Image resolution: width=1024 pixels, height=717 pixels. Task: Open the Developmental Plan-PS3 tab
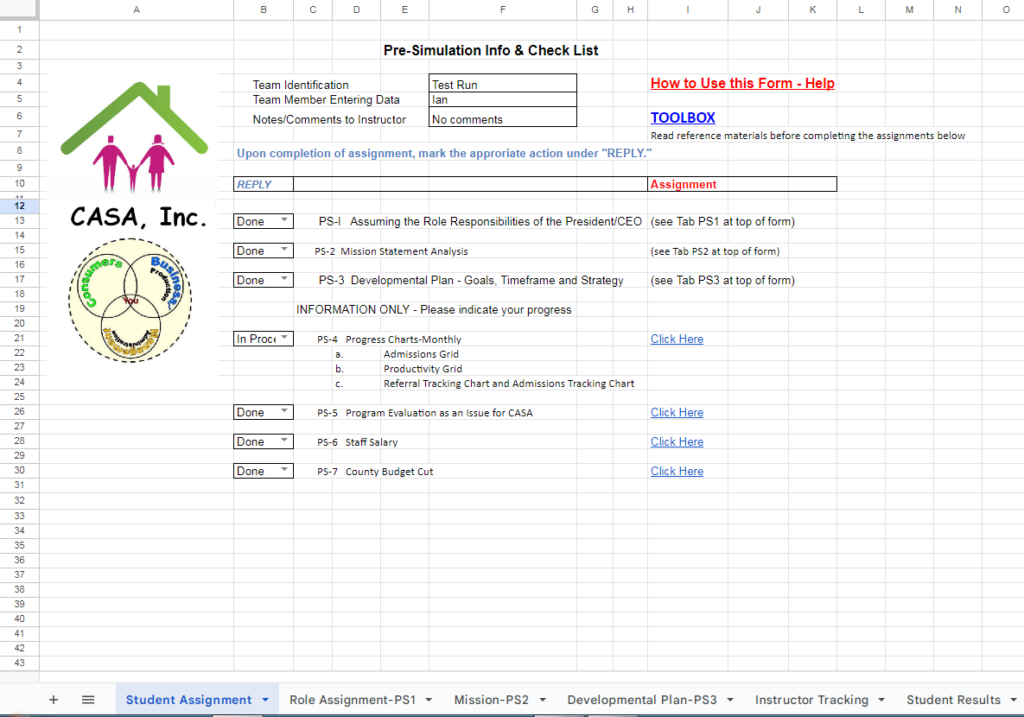coord(641,700)
